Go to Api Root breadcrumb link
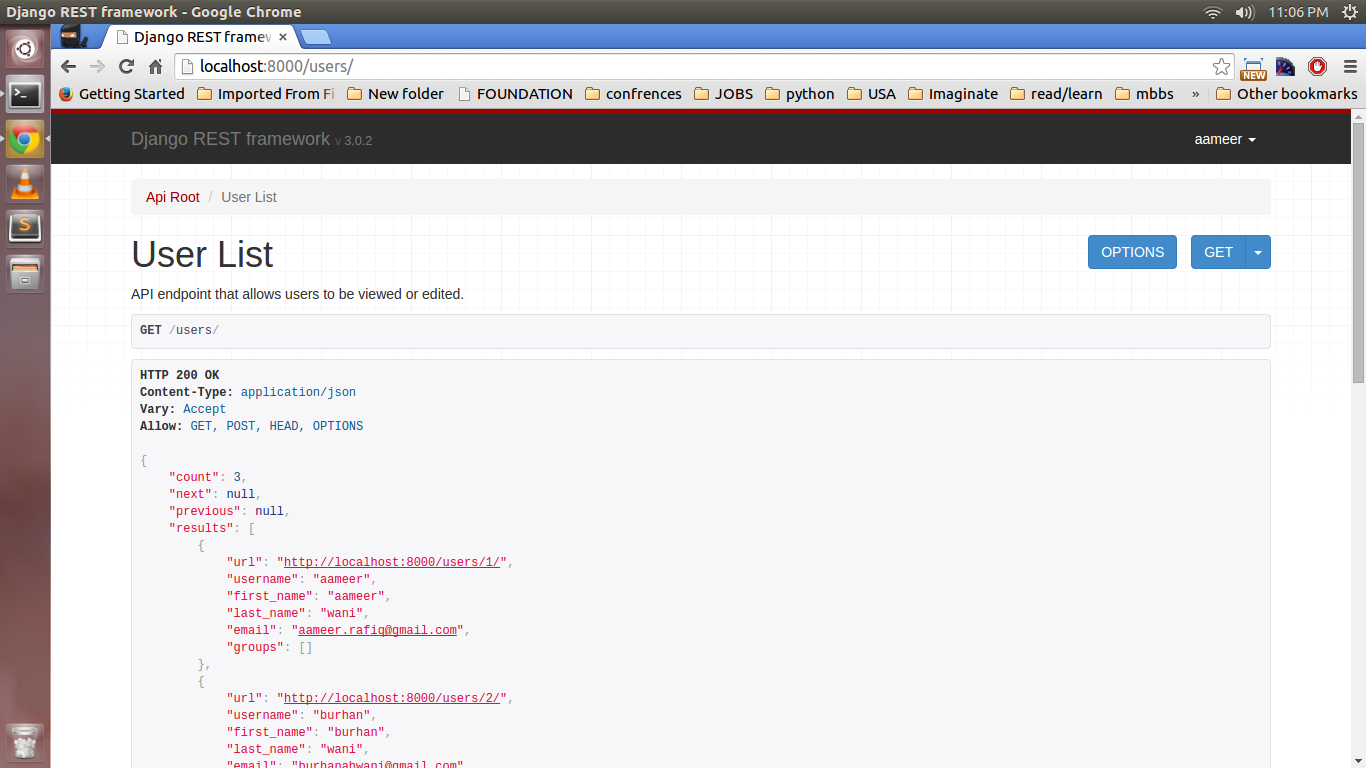The width and height of the screenshot is (1366, 768). (173, 197)
